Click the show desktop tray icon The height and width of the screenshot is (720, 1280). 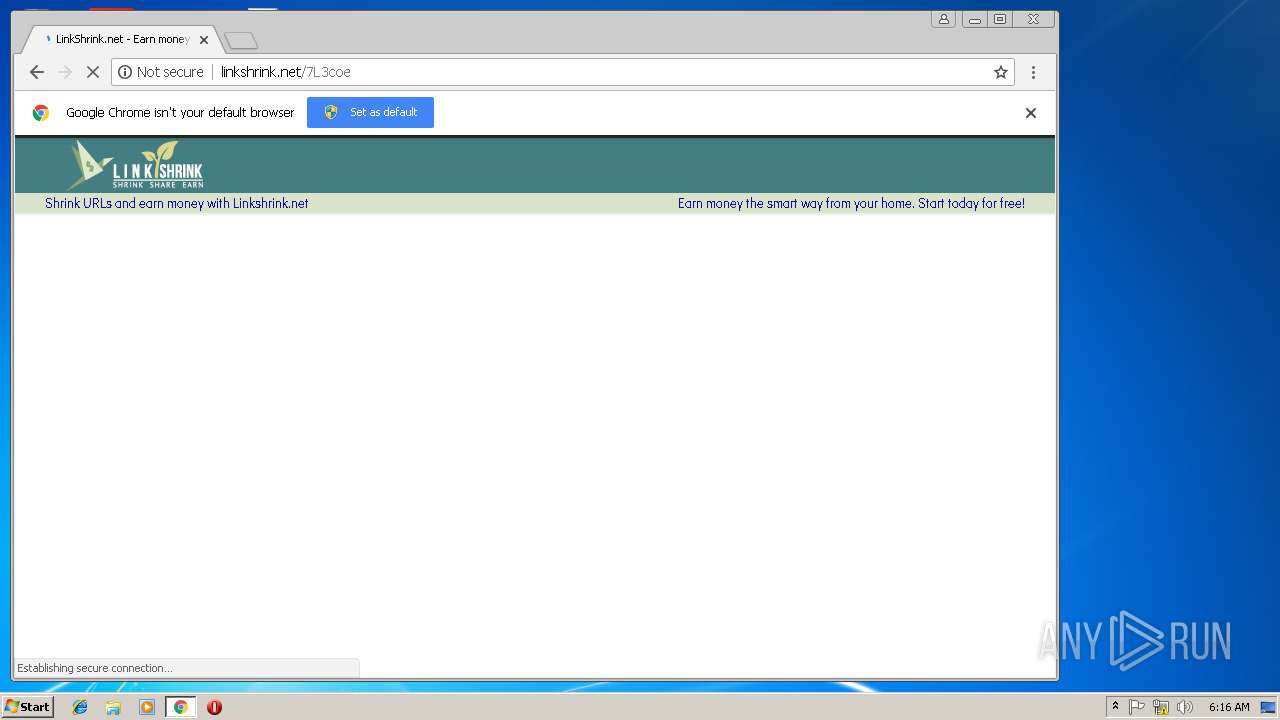pyautogui.click(x=1268, y=707)
